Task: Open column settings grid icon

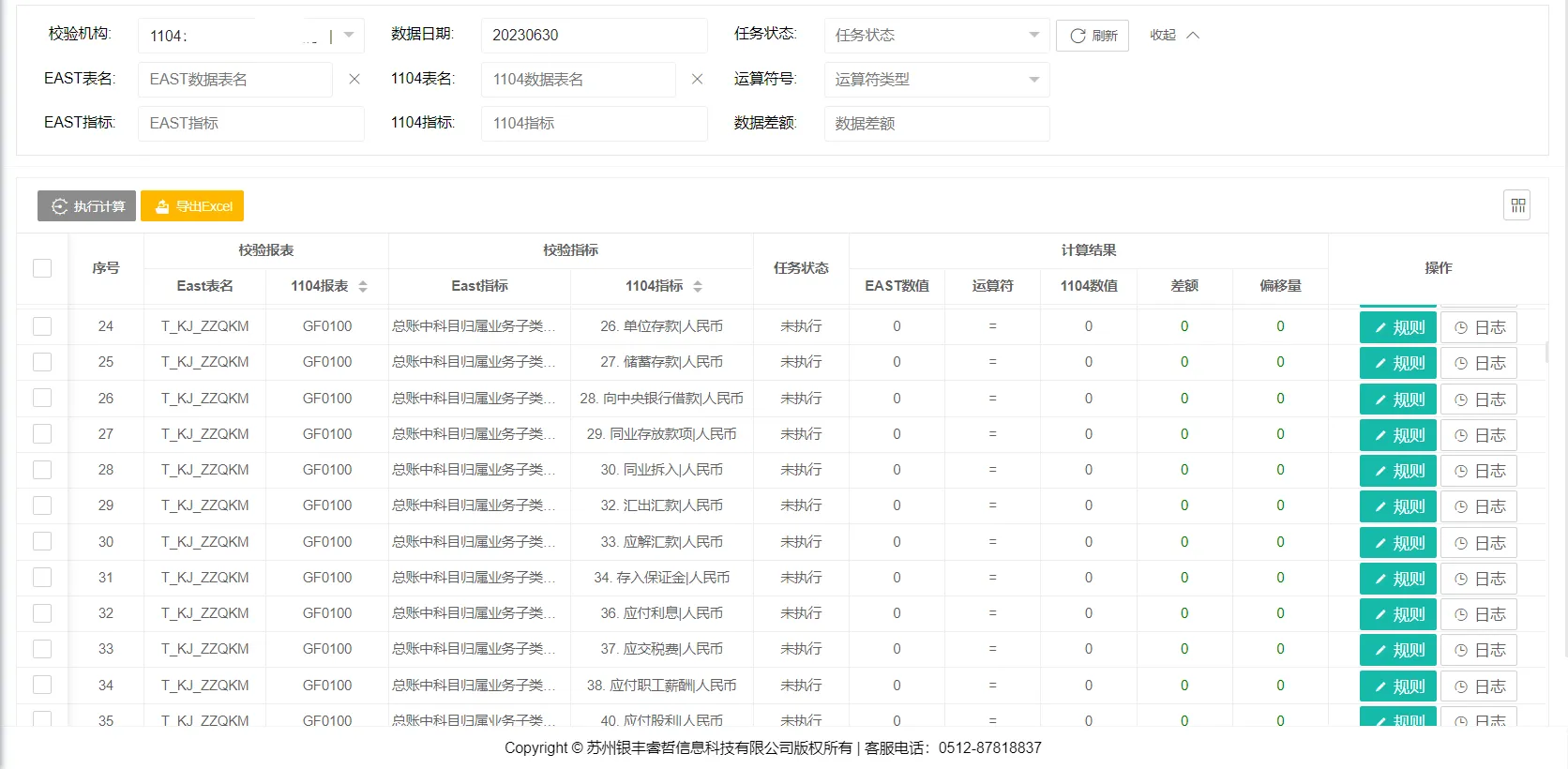Action: pos(1517,205)
